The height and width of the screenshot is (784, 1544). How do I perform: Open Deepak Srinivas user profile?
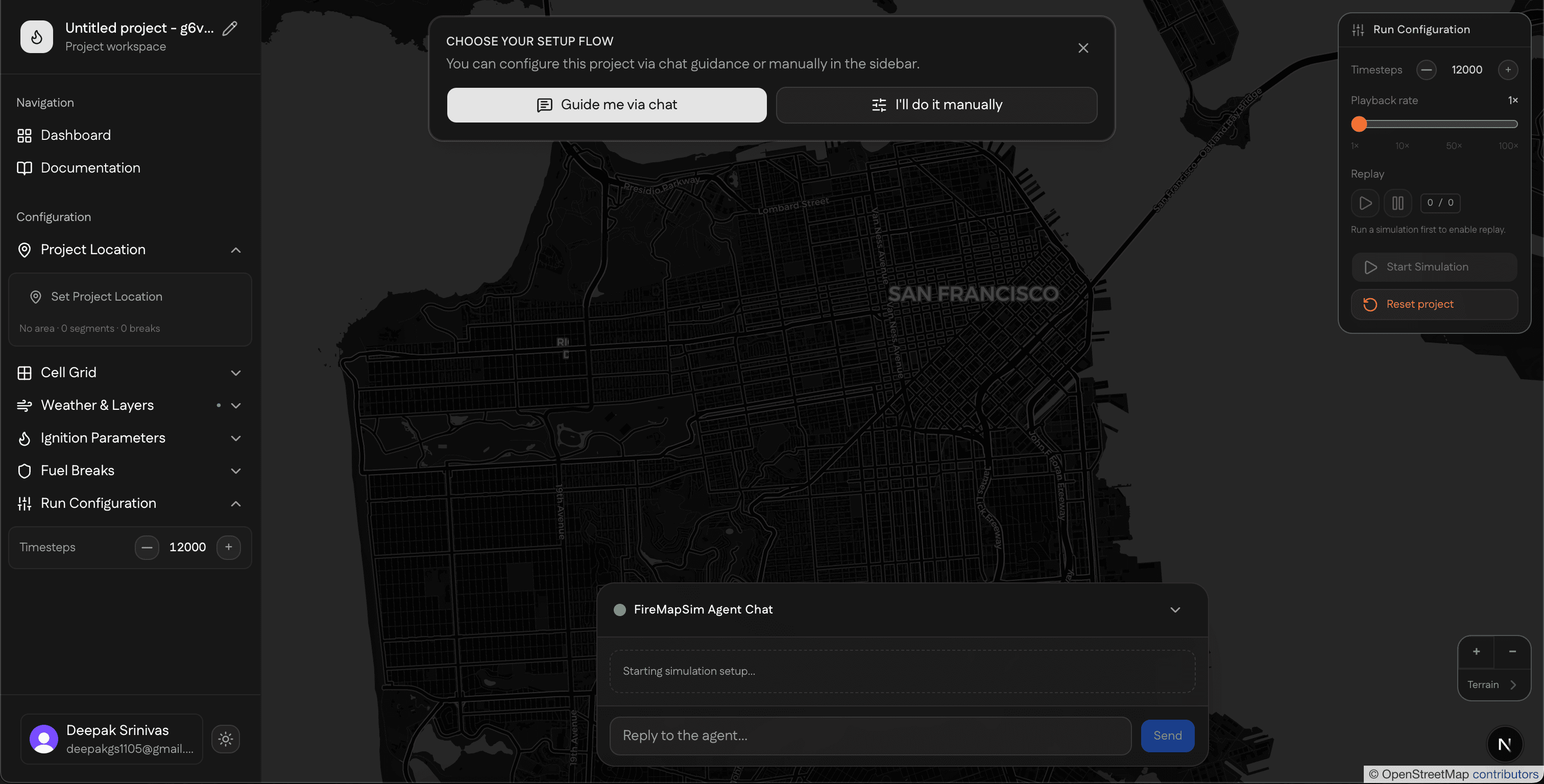point(111,739)
